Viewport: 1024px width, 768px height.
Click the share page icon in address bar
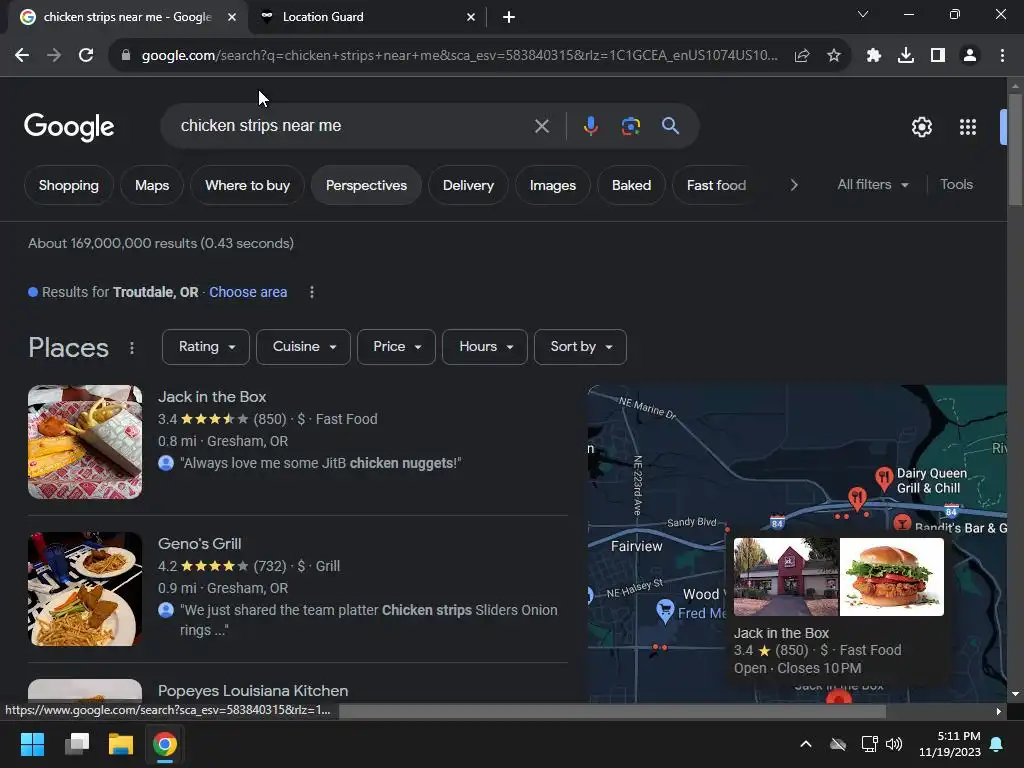802,56
